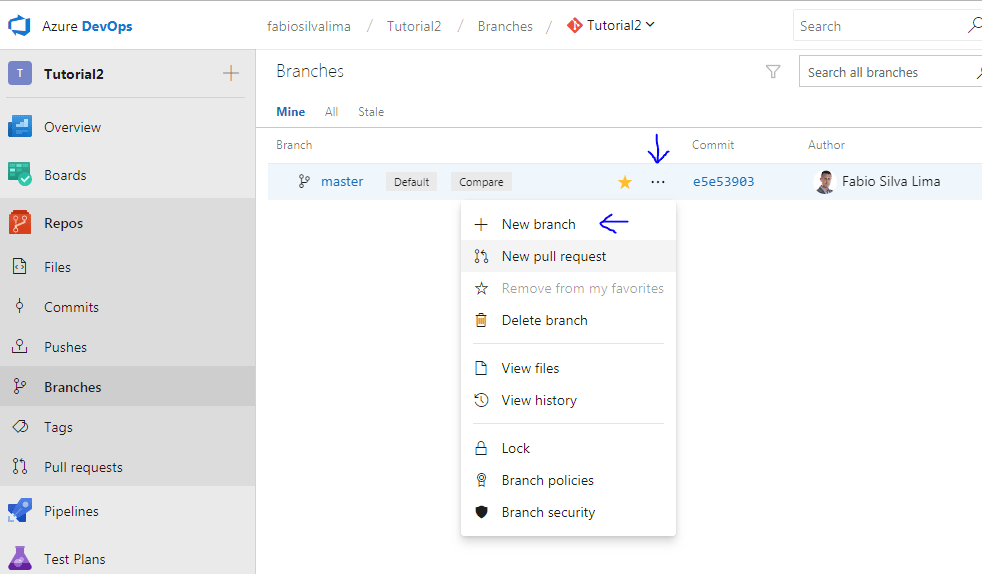982x574 pixels.
Task: Select Lock menu entry
Action: [568, 448]
